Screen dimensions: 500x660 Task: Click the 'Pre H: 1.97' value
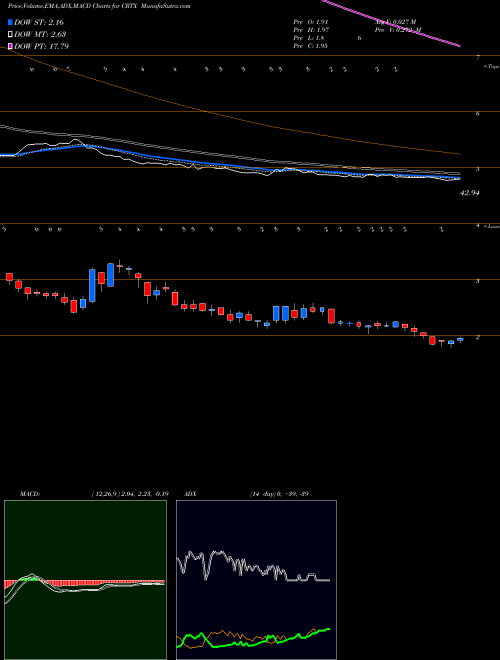pos(311,29)
